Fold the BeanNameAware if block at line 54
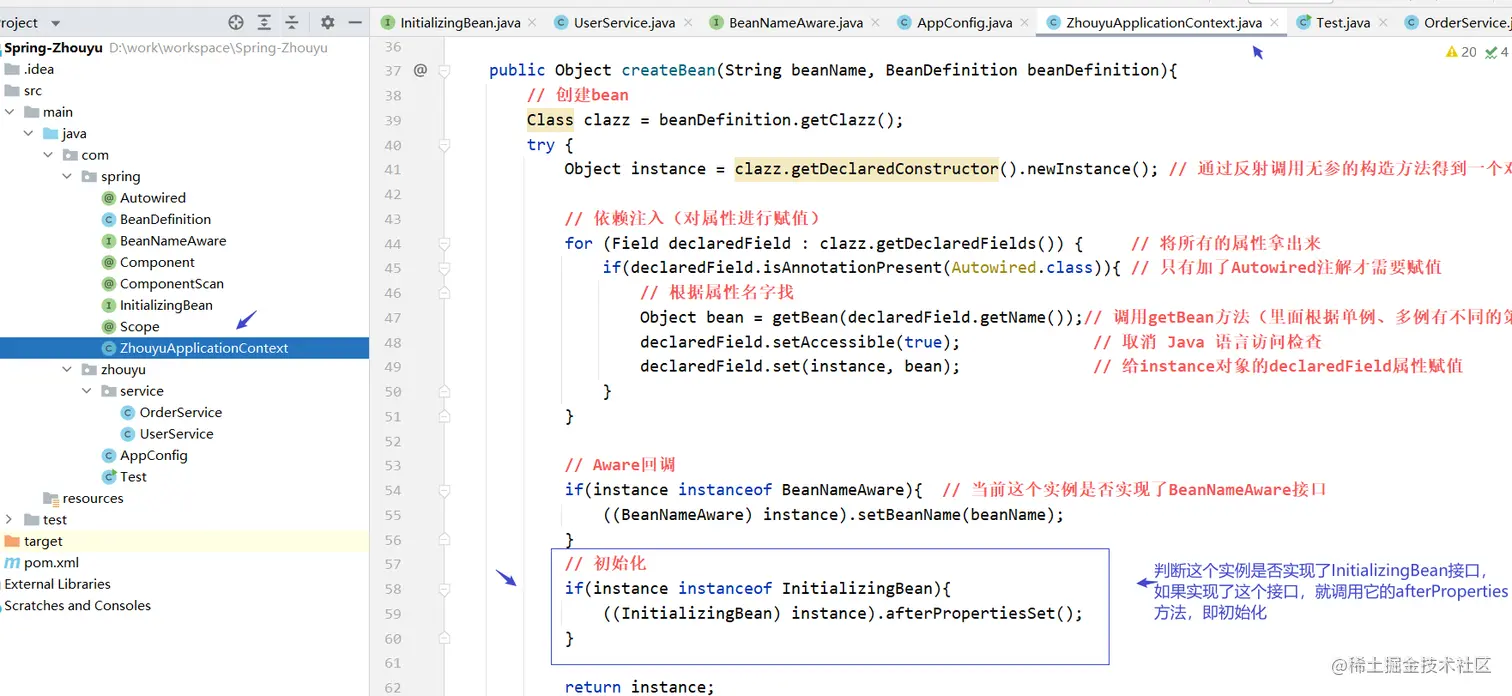The width and height of the screenshot is (1512, 696). (445, 490)
